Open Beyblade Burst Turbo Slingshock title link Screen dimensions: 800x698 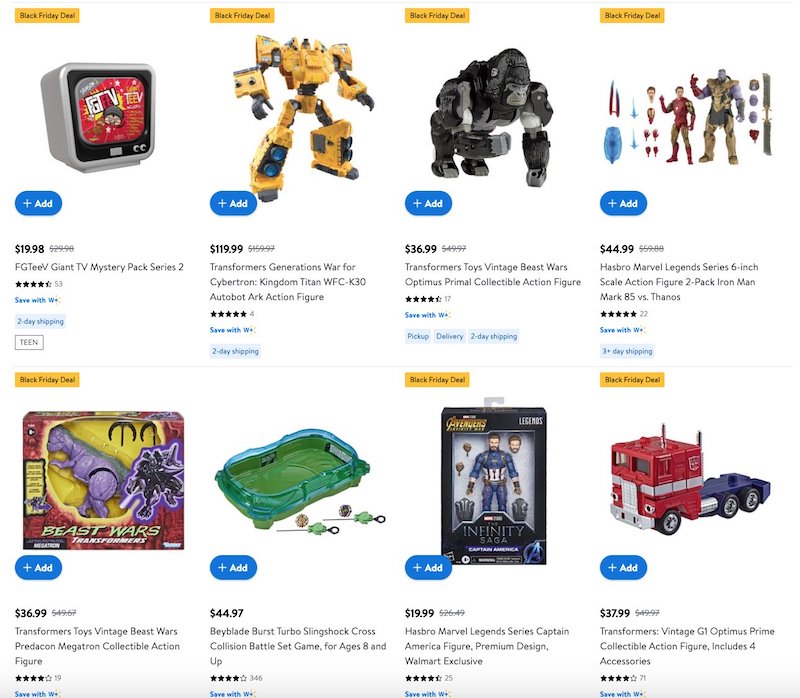pos(298,646)
